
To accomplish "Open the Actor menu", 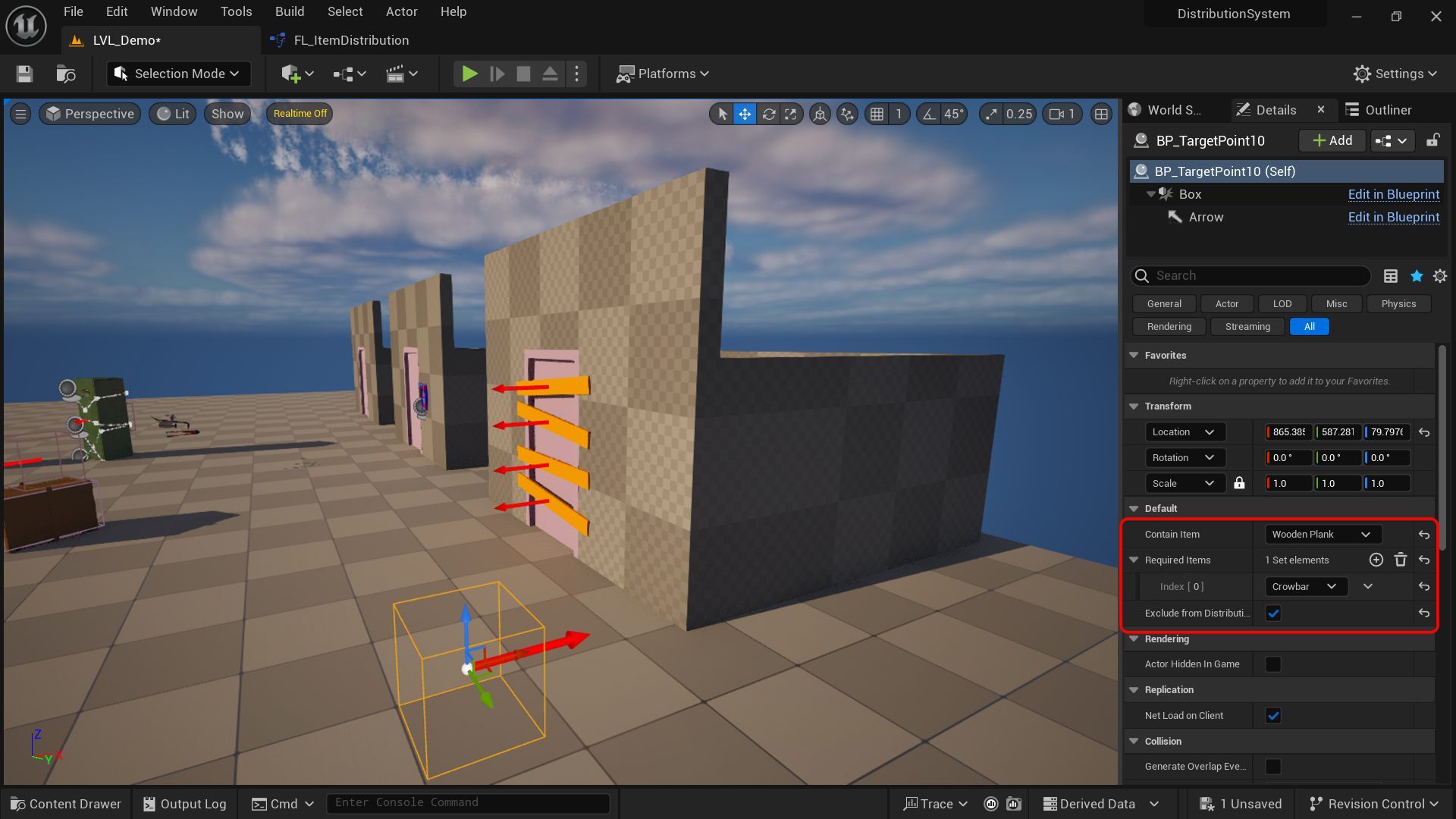I will pyautogui.click(x=402, y=11).
